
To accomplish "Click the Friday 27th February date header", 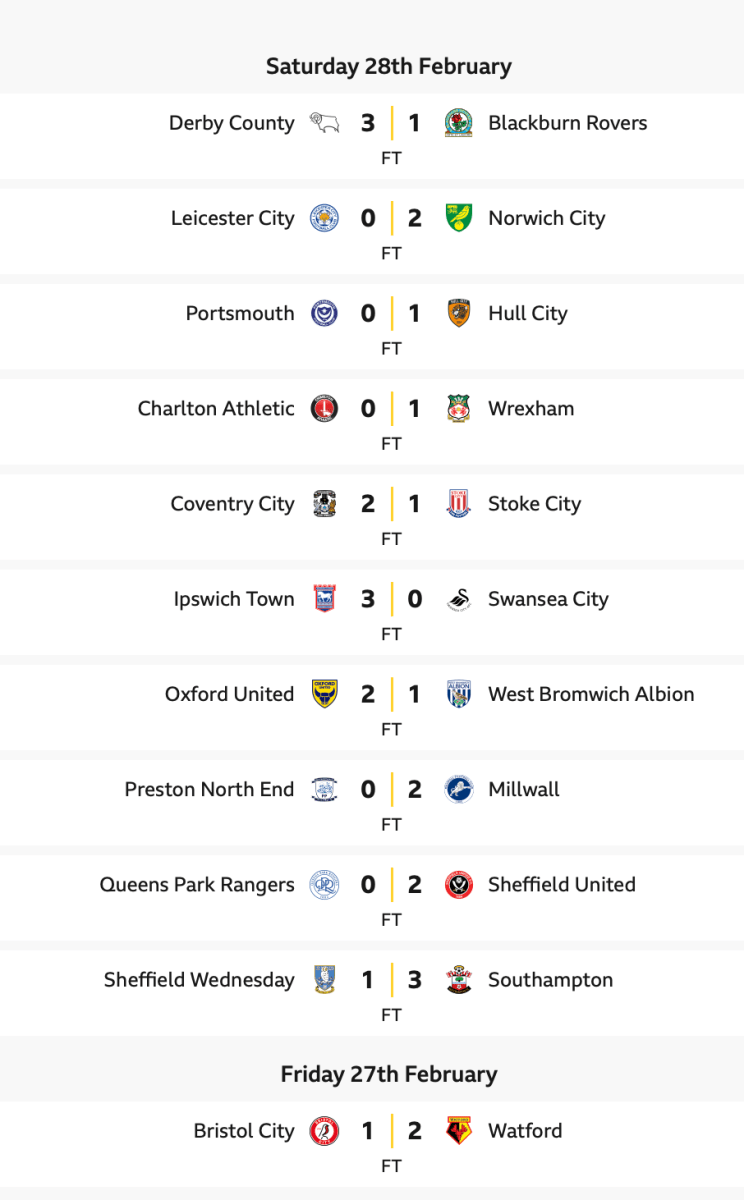I will (x=388, y=1074).
